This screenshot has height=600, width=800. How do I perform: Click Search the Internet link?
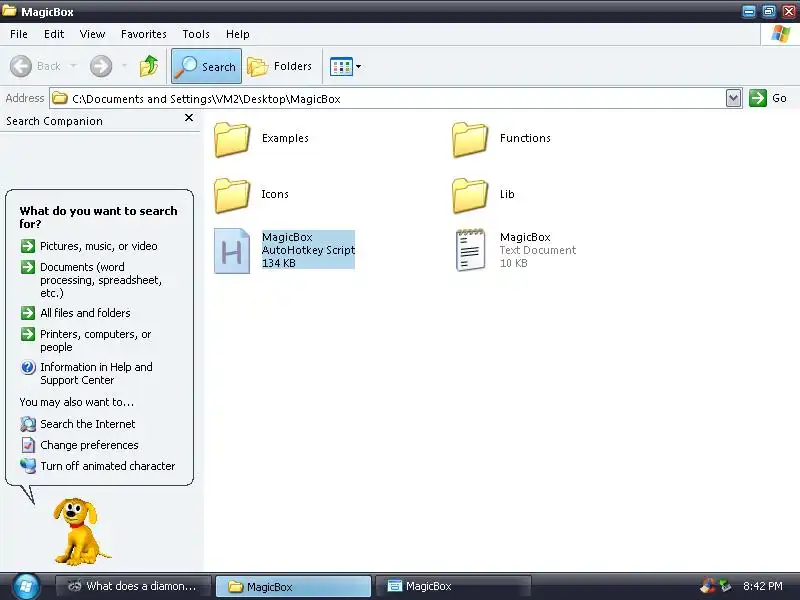pos(88,424)
